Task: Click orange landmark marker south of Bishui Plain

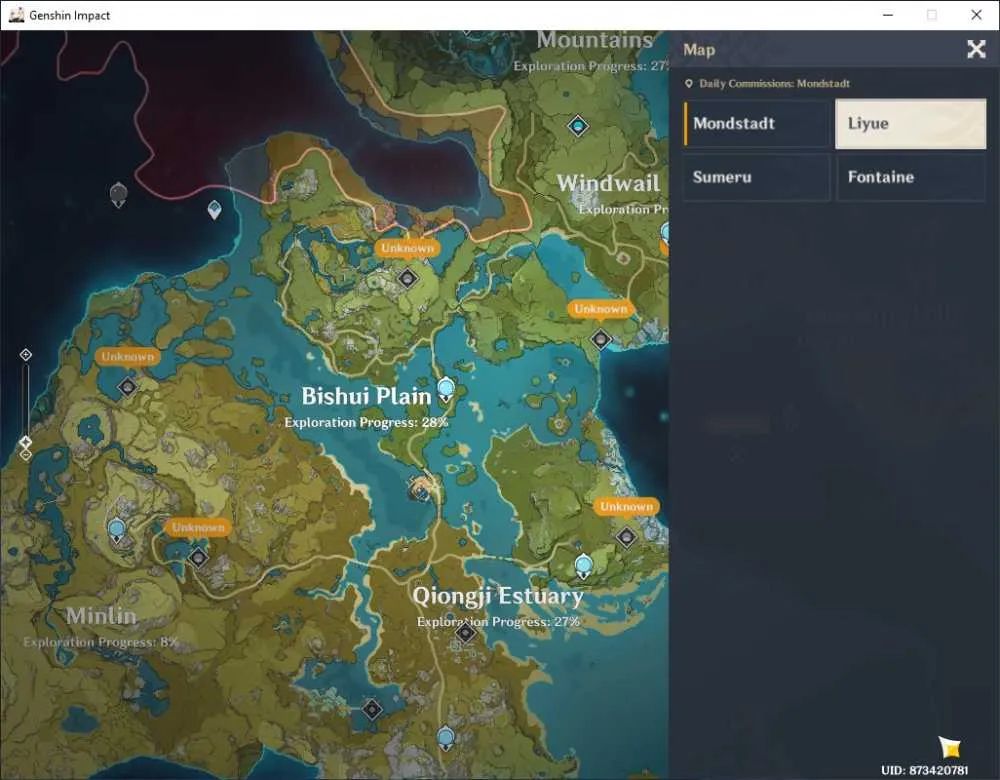Action: point(421,489)
